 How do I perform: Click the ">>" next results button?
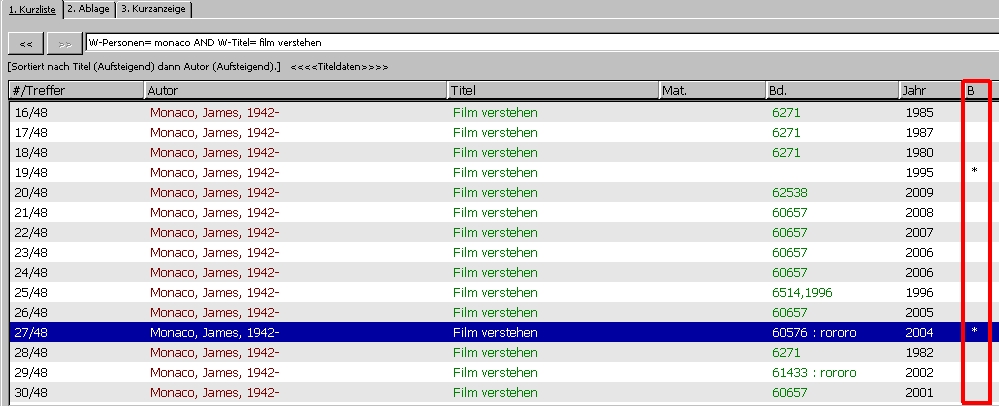pos(64,43)
